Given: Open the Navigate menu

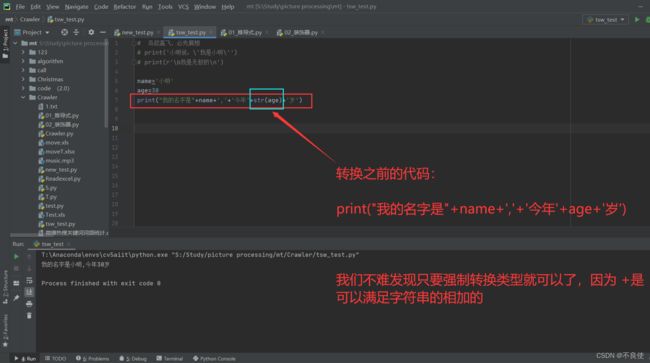Looking at the screenshot, I should click(x=76, y=7).
